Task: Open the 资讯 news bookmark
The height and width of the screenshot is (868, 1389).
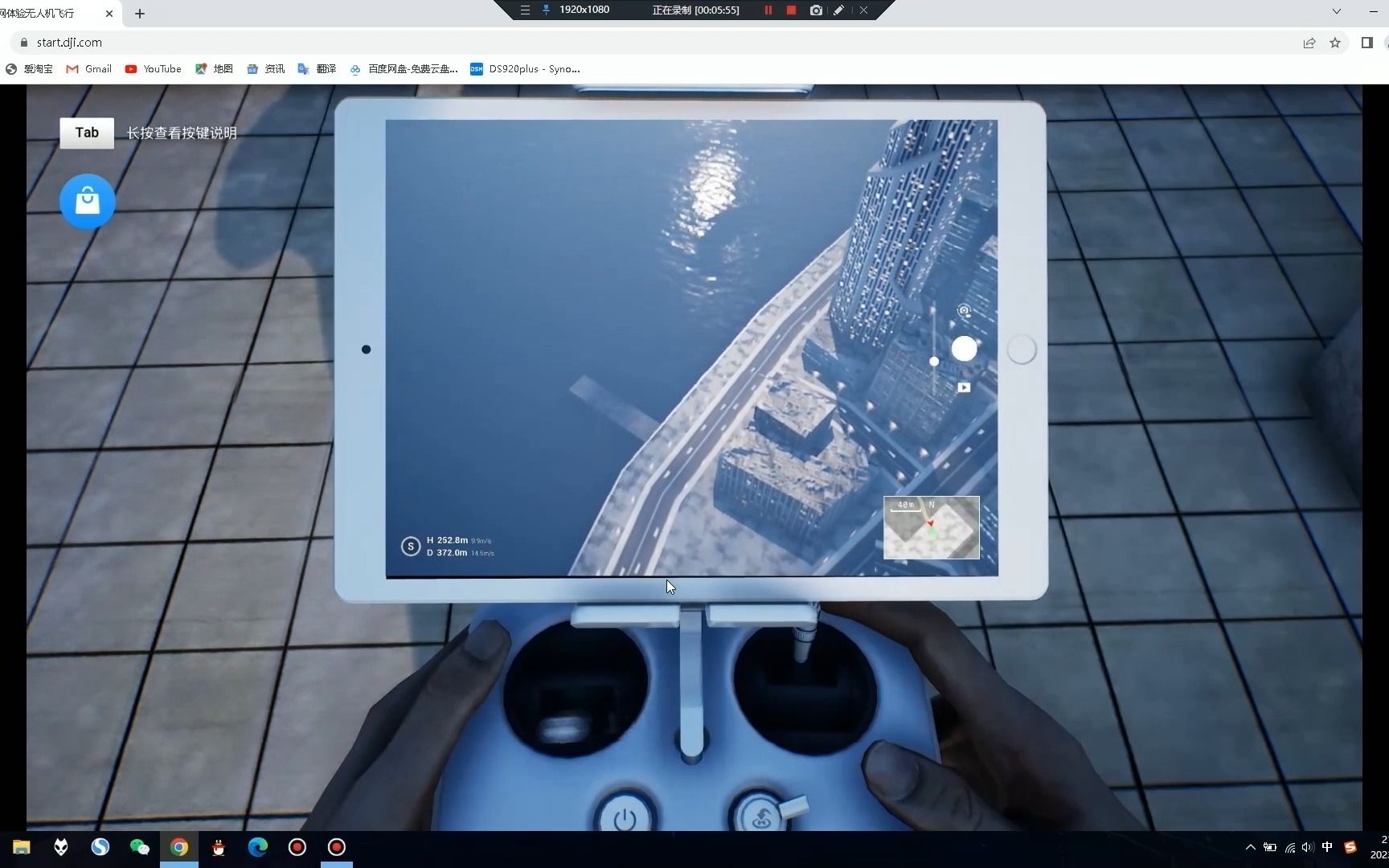Action: coord(266,69)
